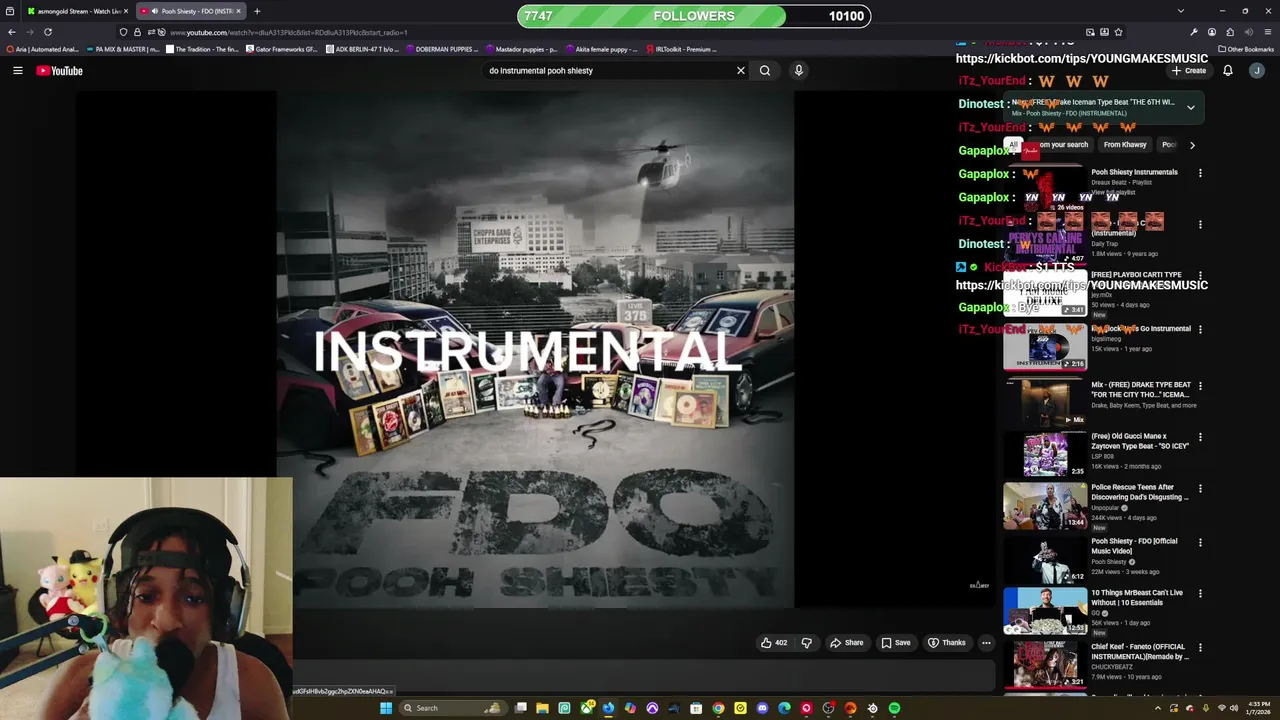This screenshot has width=1280, height=720.
Task: Click the Thanks button
Action: coord(946,643)
